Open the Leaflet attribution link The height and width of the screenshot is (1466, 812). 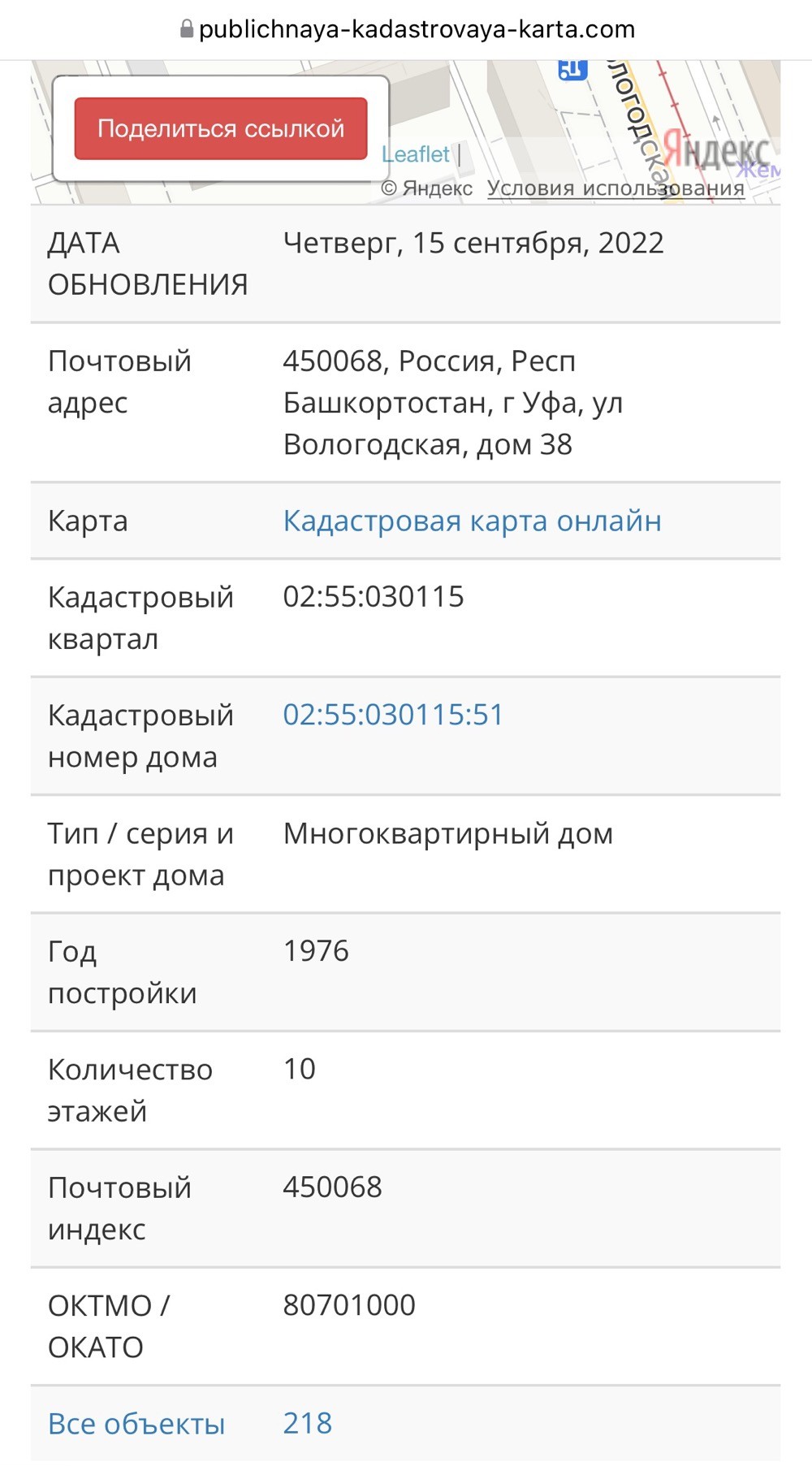pos(416,154)
